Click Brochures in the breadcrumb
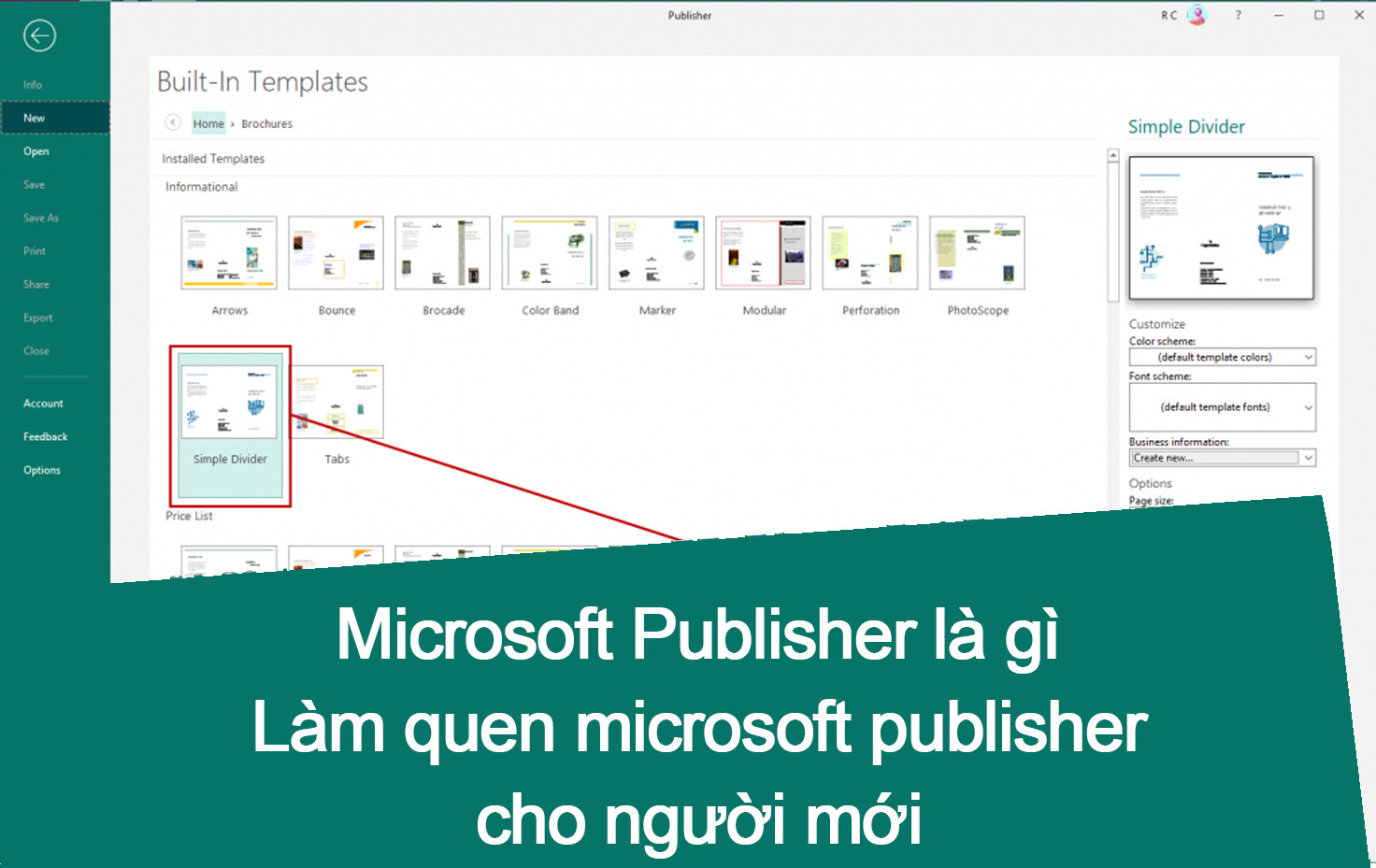1376x868 pixels. [x=267, y=123]
